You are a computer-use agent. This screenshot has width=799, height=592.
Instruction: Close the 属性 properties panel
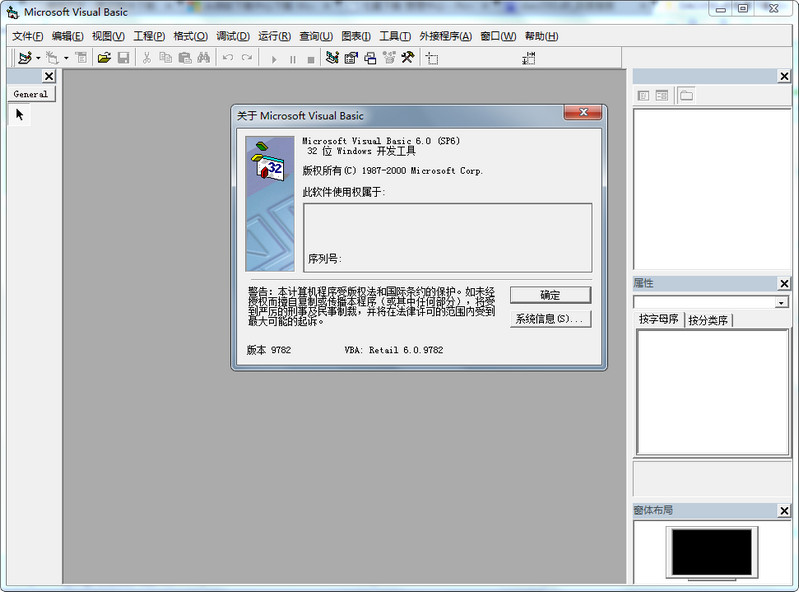784,283
